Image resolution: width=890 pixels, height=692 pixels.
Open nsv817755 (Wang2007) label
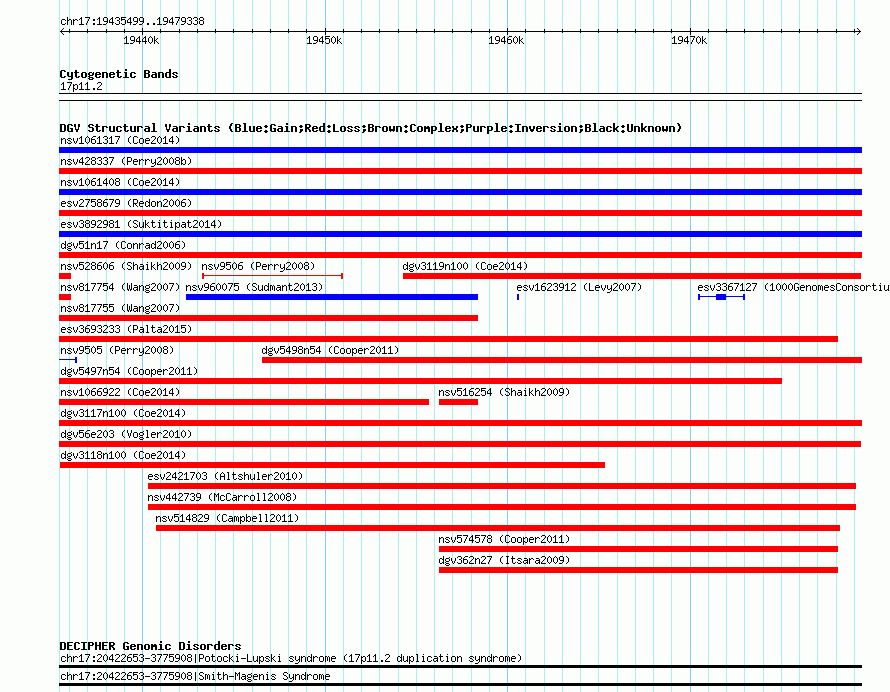(120, 308)
